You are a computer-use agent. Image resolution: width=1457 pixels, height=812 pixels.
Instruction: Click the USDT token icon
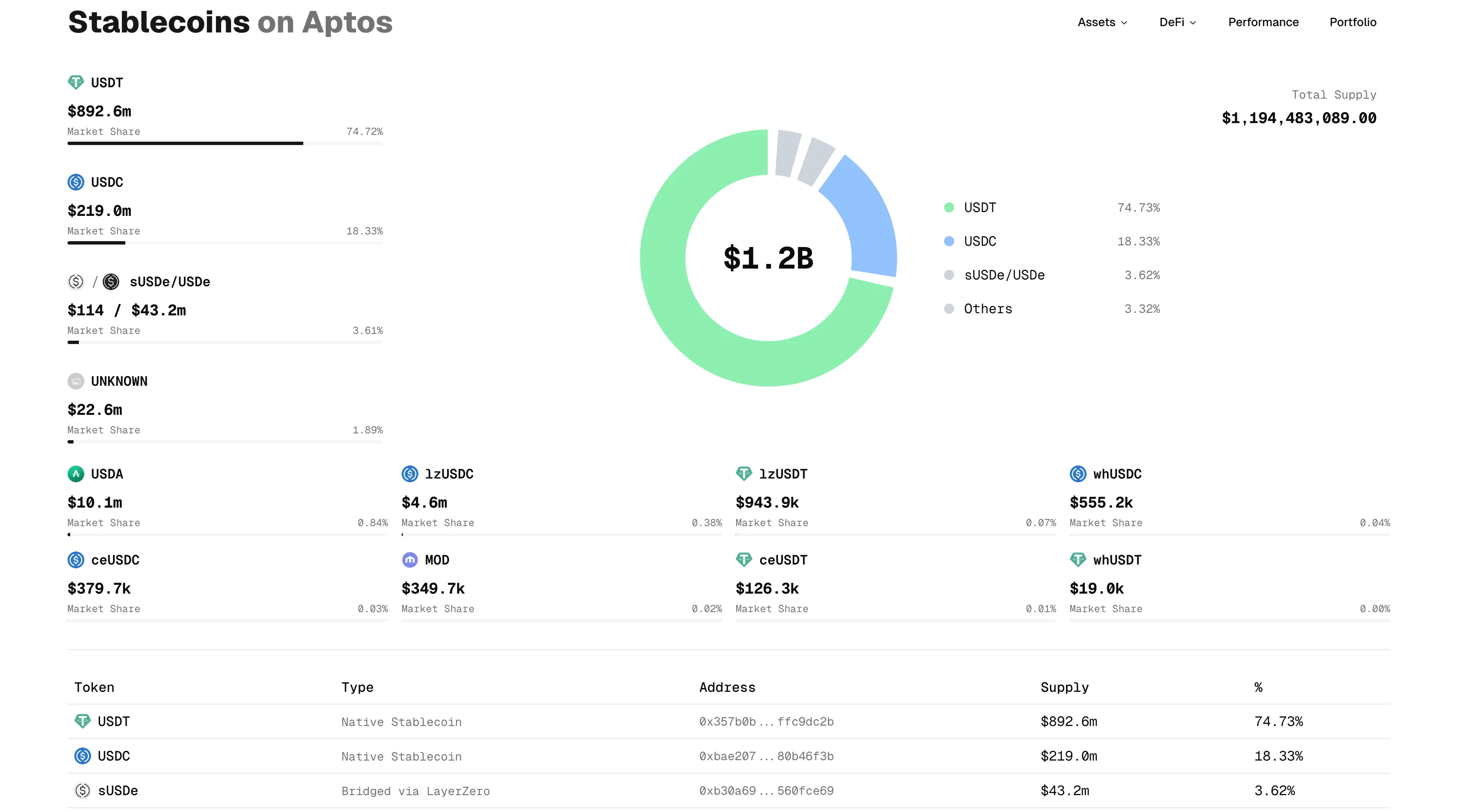pos(77,83)
